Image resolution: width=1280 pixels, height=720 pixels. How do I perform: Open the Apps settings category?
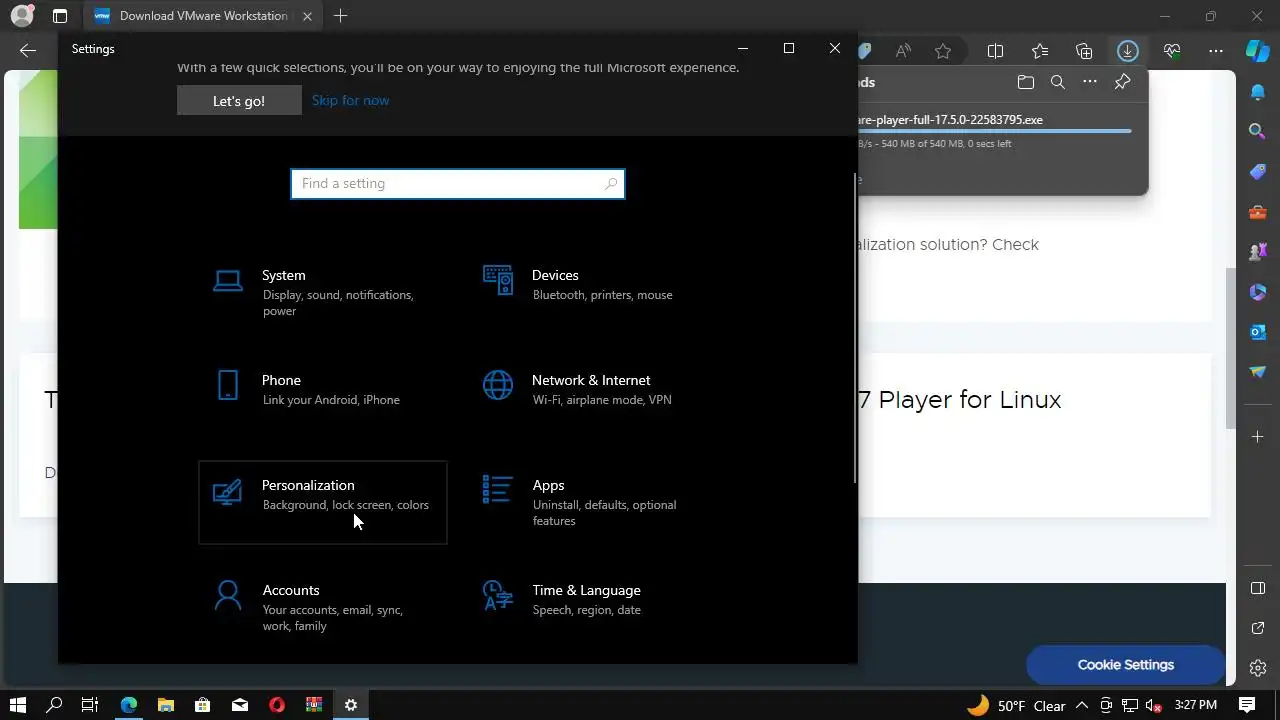click(x=592, y=502)
